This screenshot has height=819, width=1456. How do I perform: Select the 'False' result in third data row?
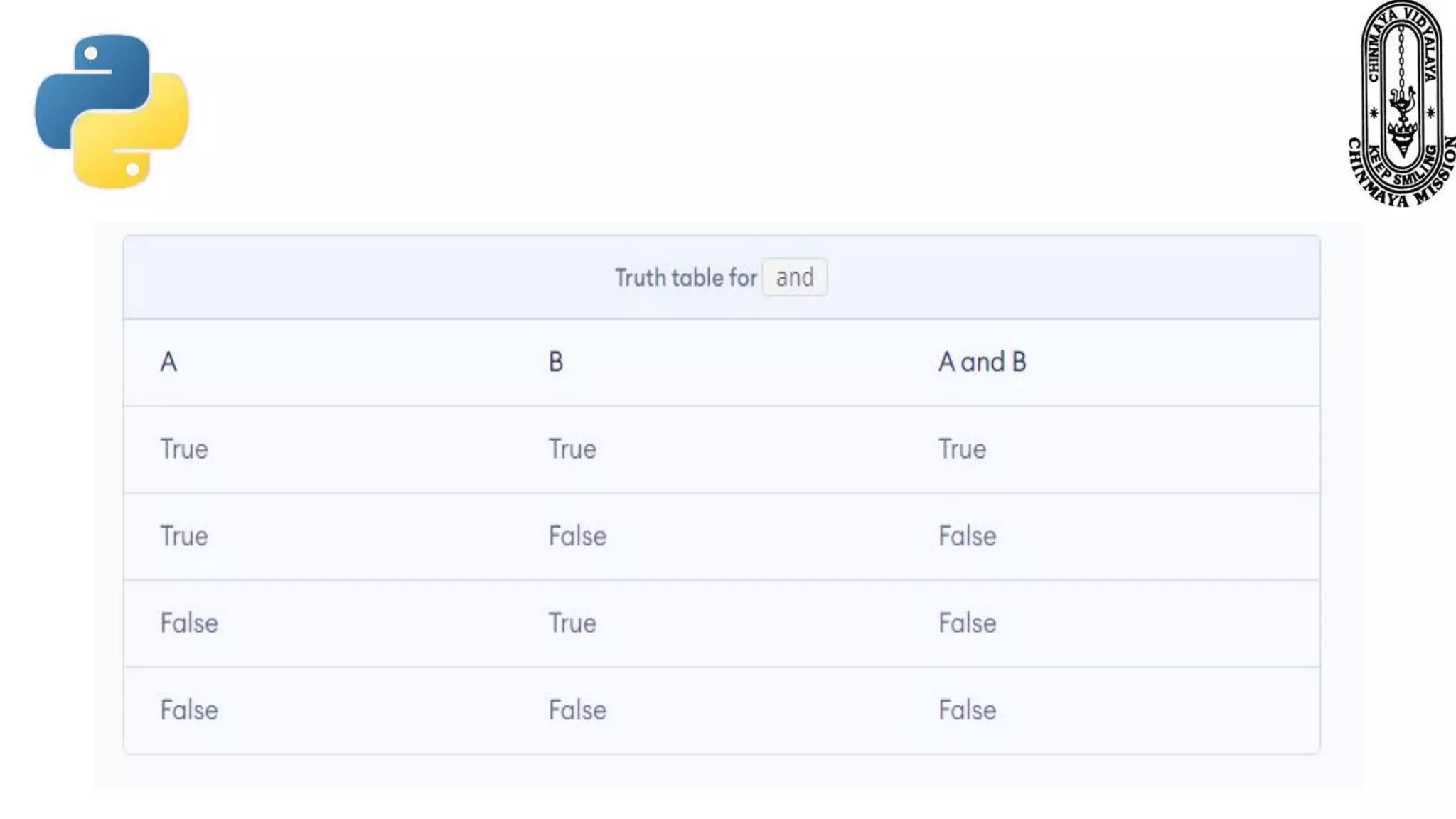click(x=967, y=623)
